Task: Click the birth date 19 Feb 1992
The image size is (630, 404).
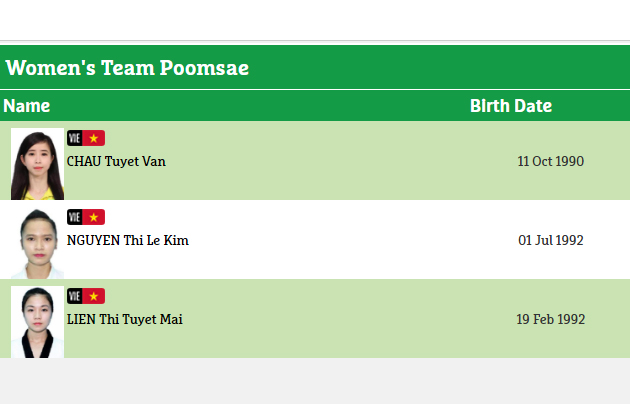Action: pyautogui.click(x=550, y=320)
